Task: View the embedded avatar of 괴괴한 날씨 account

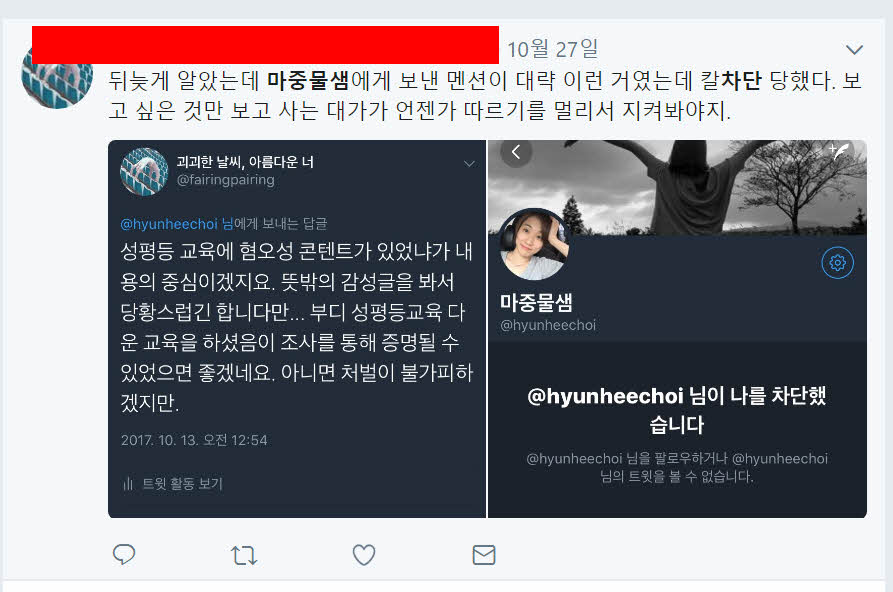Action: click(144, 172)
